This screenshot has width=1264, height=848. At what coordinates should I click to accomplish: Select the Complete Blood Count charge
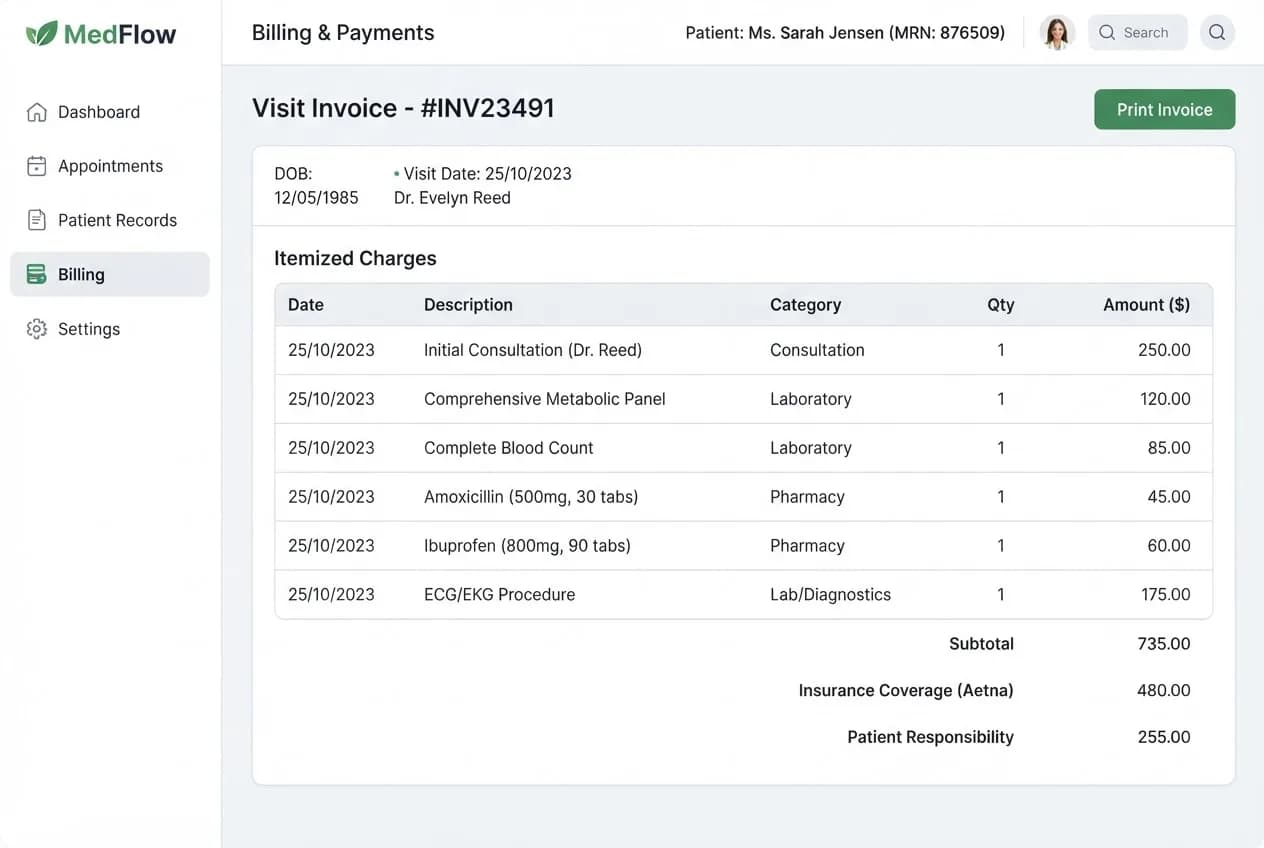(744, 448)
